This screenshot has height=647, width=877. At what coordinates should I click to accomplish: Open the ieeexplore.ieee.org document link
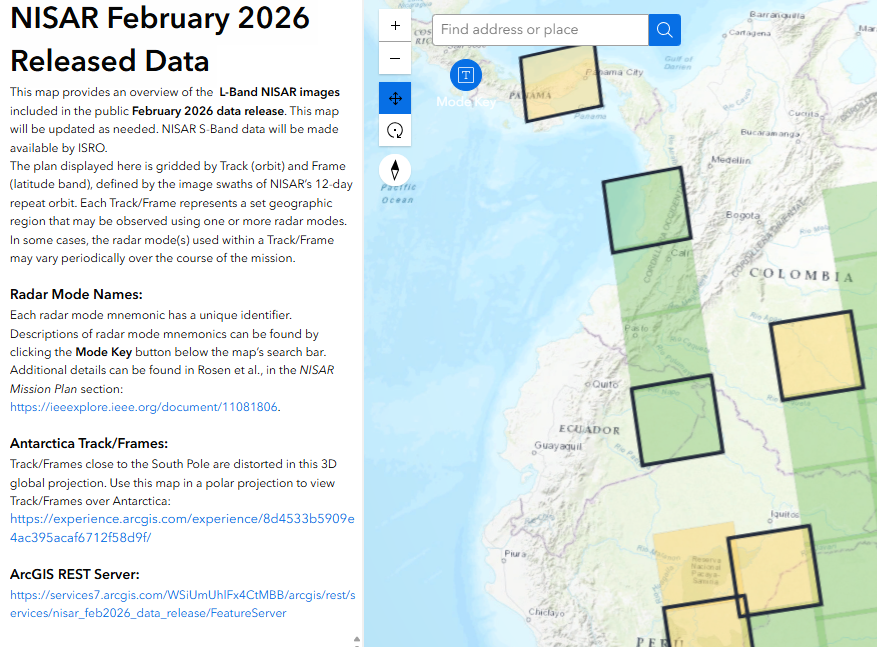coord(144,407)
